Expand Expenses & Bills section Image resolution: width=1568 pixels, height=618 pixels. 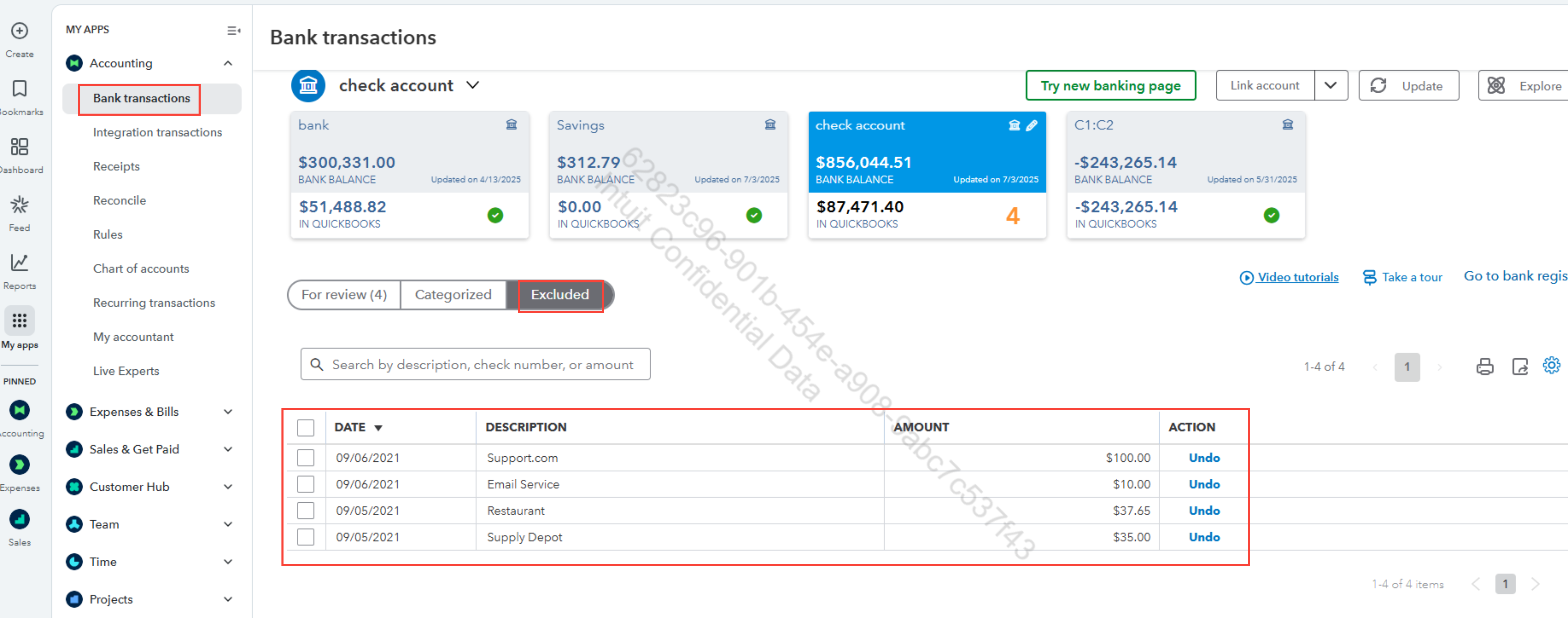228,412
